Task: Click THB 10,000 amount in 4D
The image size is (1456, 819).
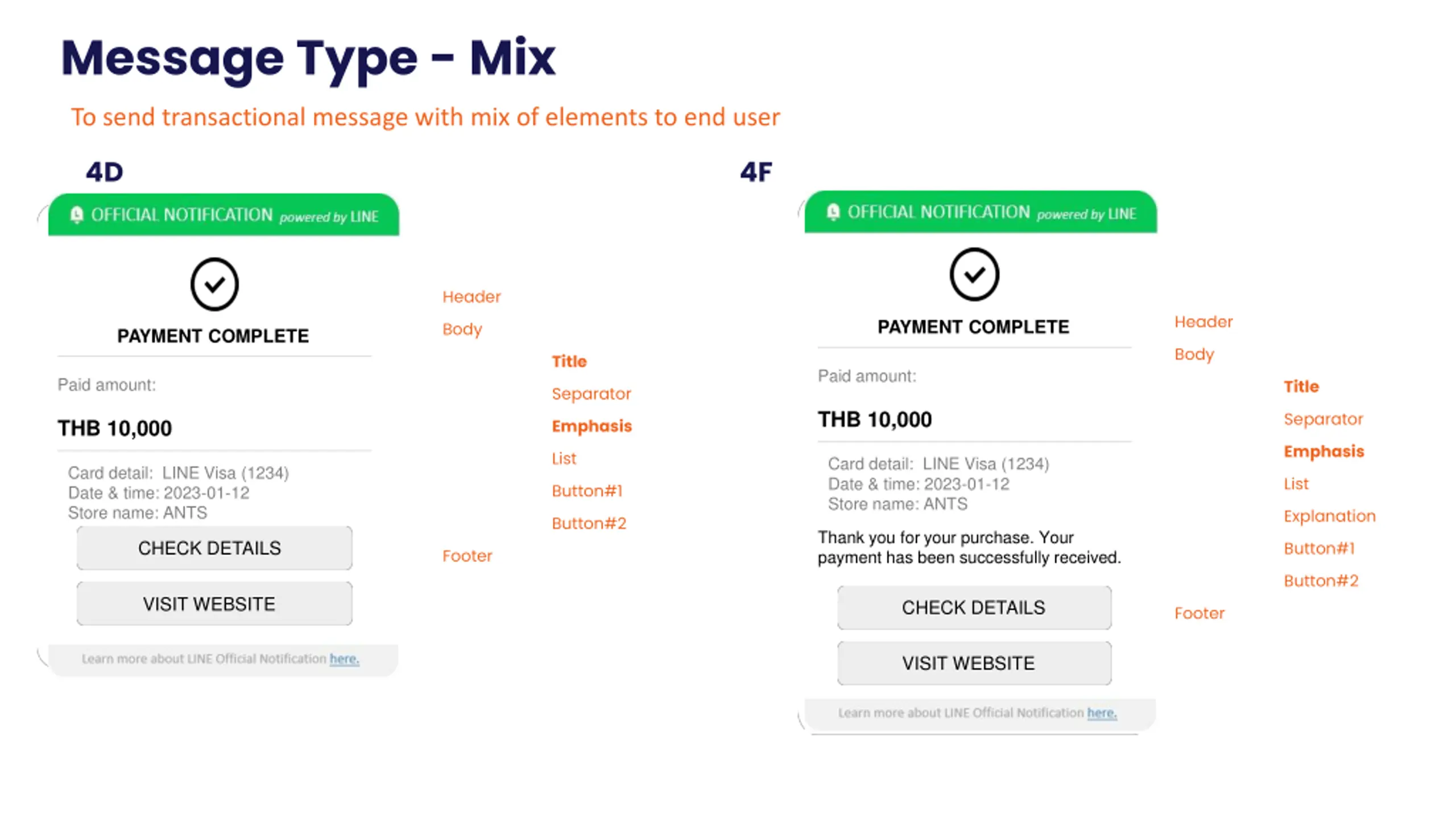Action: tap(114, 428)
